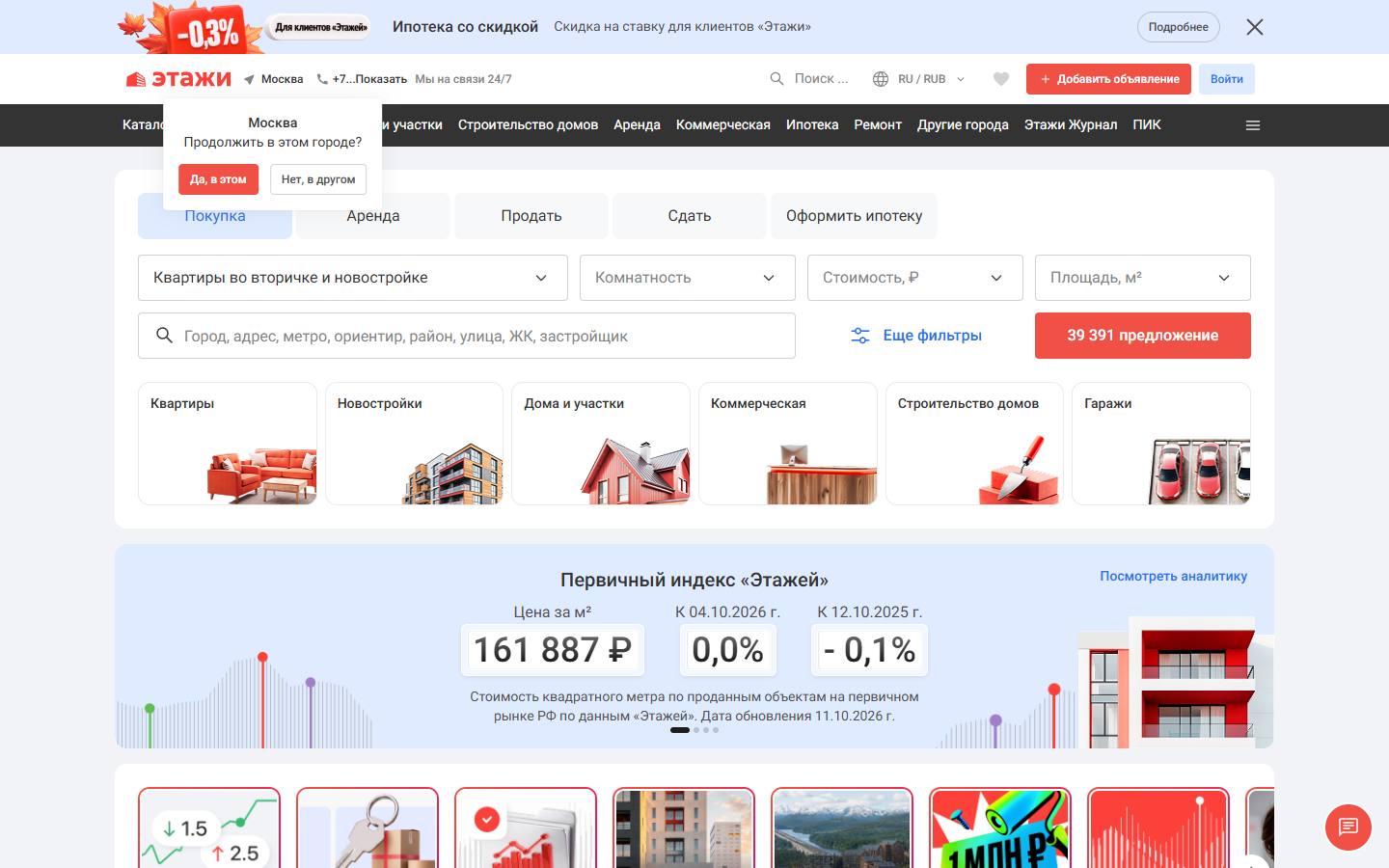Expand the property type dropdown
Viewport: 1389px width, 868px height.
pyautogui.click(x=353, y=278)
